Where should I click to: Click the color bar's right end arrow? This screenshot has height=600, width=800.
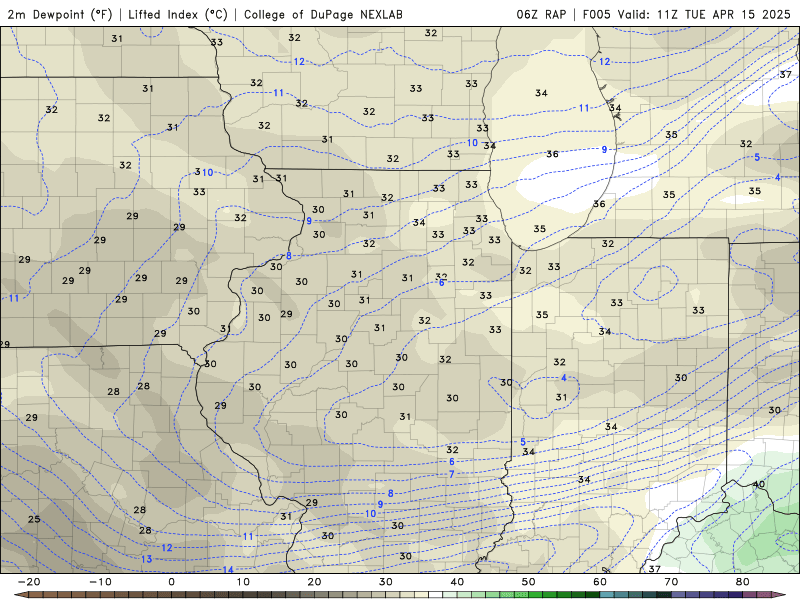[780, 595]
